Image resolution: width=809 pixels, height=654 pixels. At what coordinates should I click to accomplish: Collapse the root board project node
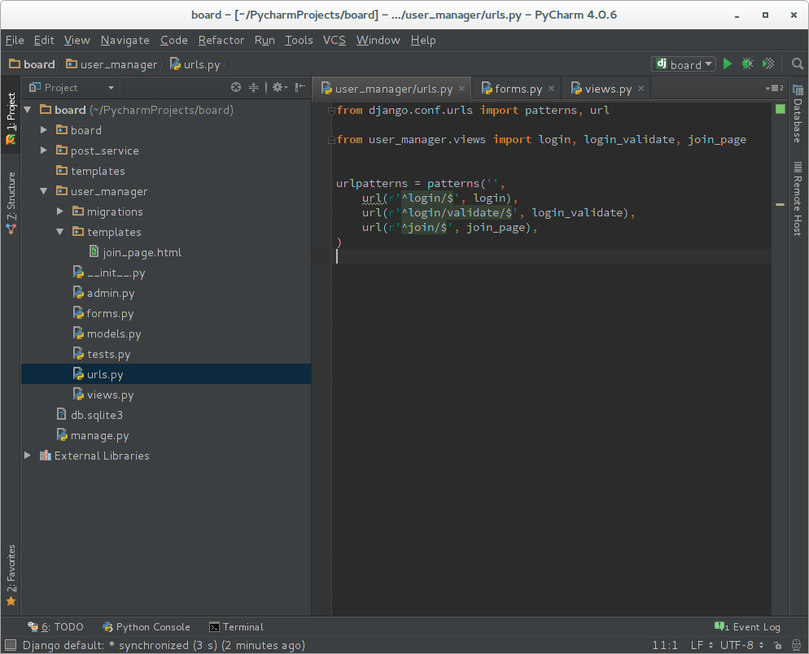point(27,109)
